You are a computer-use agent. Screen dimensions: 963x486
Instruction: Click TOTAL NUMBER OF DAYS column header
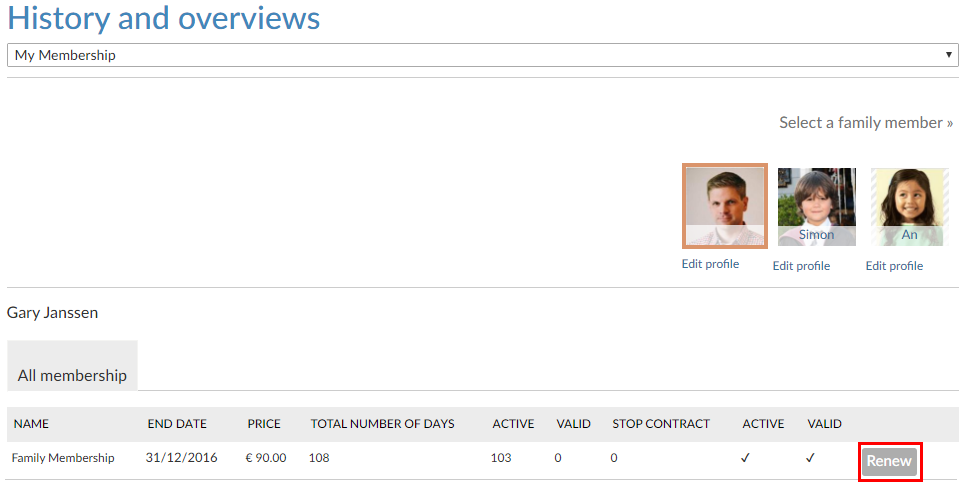[383, 424]
